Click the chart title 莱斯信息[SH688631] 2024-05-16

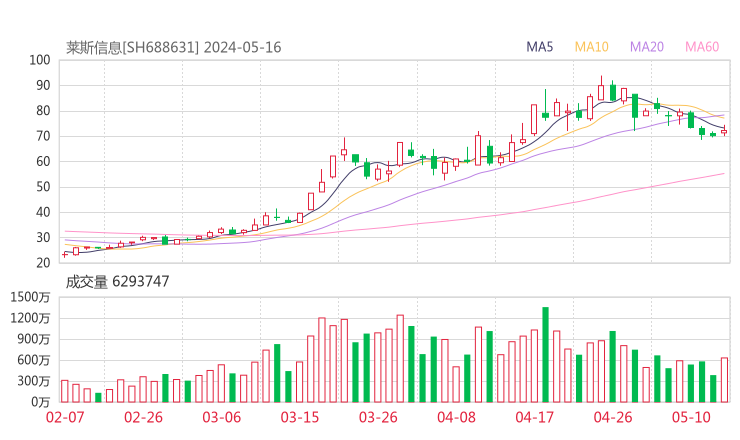(x=173, y=48)
